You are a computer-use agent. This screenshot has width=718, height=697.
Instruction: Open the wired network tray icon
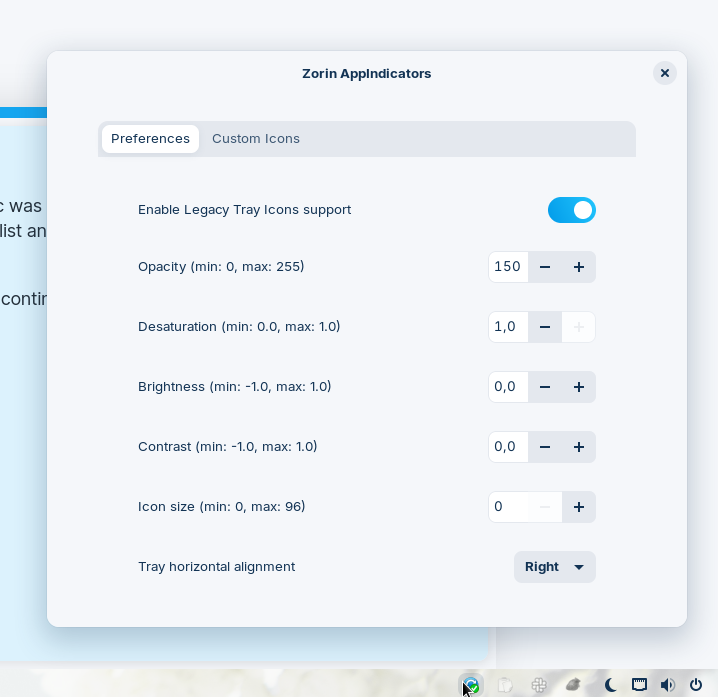[x=639, y=685]
